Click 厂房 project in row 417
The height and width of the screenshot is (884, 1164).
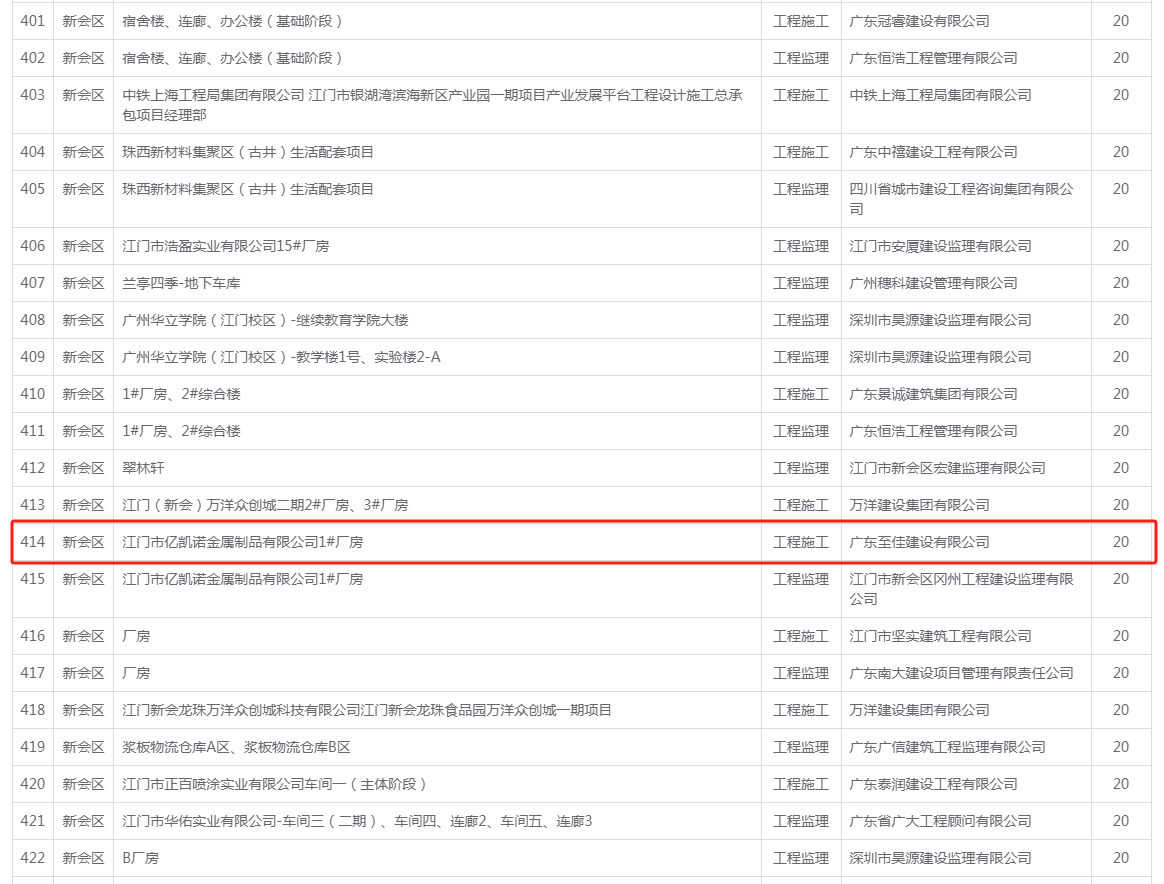[x=136, y=673]
